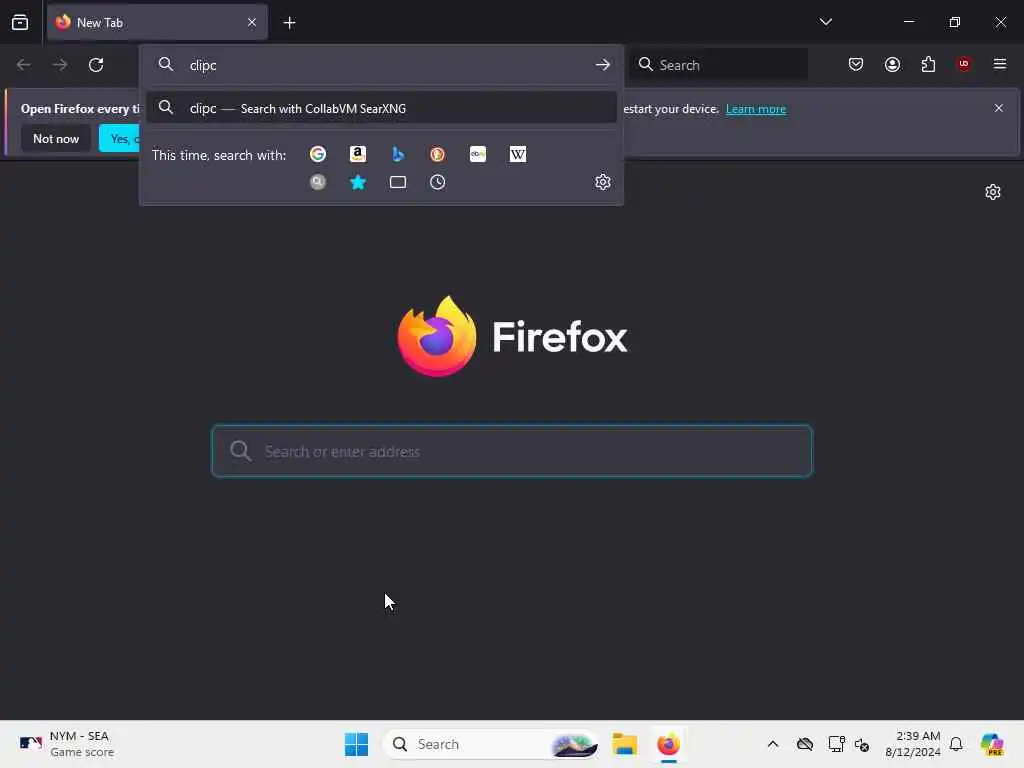Click the muted volume tray icon

click(862, 744)
